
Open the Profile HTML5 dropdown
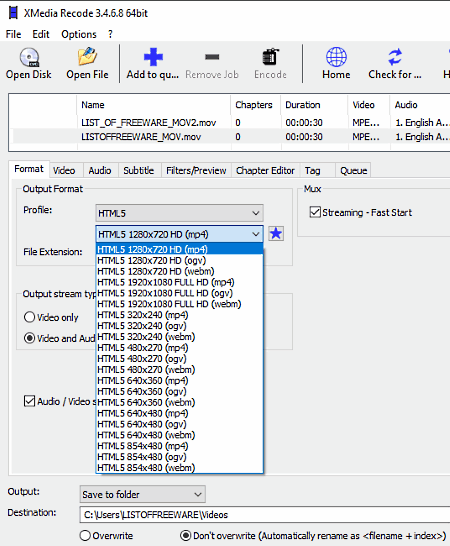click(179, 213)
